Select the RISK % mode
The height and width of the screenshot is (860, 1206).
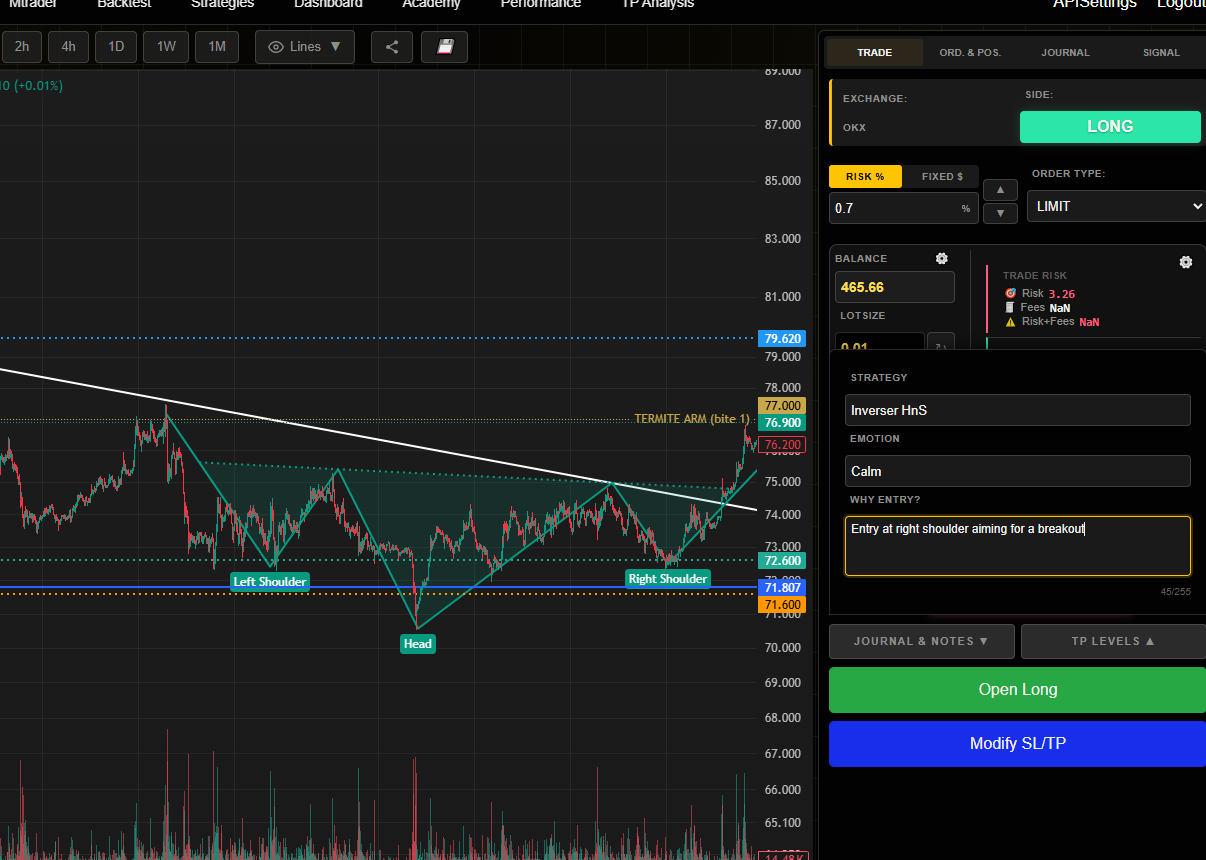click(x=865, y=177)
